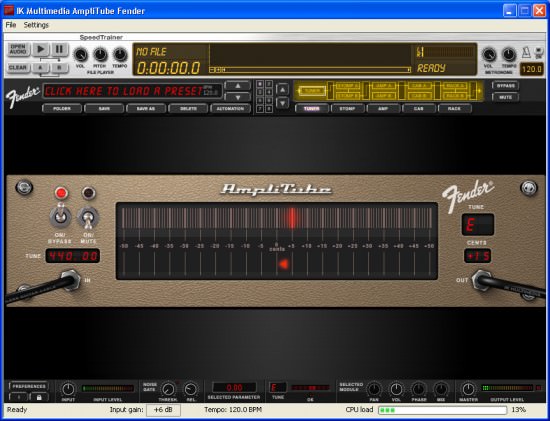Adjust noise gate REL knob
The height and width of the screenshot is (421, 550).
[191, 389]
